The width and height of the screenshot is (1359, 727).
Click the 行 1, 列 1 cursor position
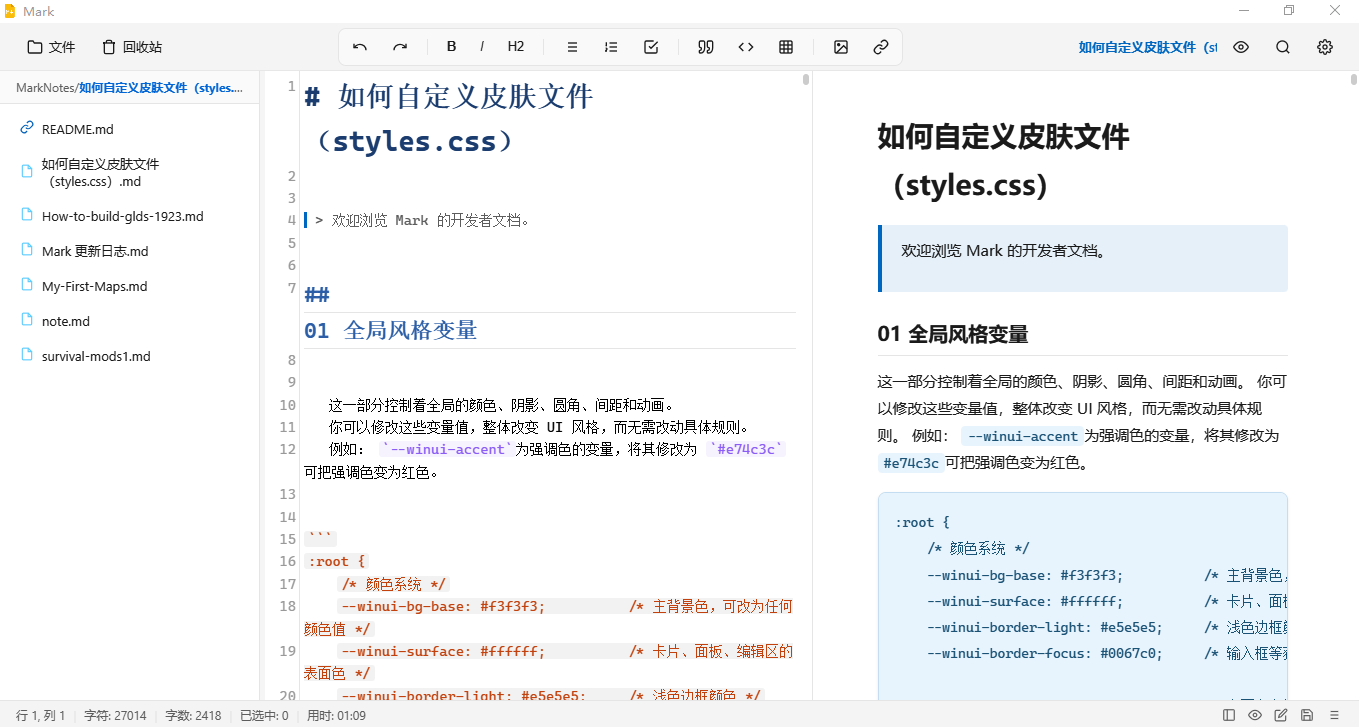[41, 715]
